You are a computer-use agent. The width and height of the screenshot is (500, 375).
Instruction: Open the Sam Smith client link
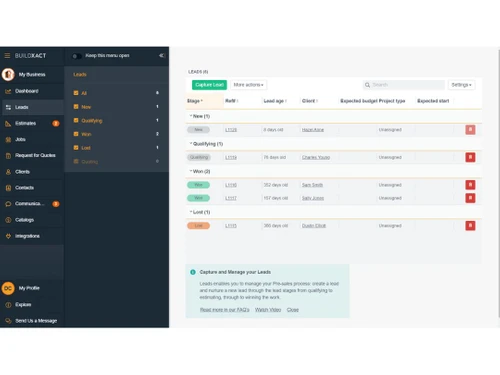point(312,185)
